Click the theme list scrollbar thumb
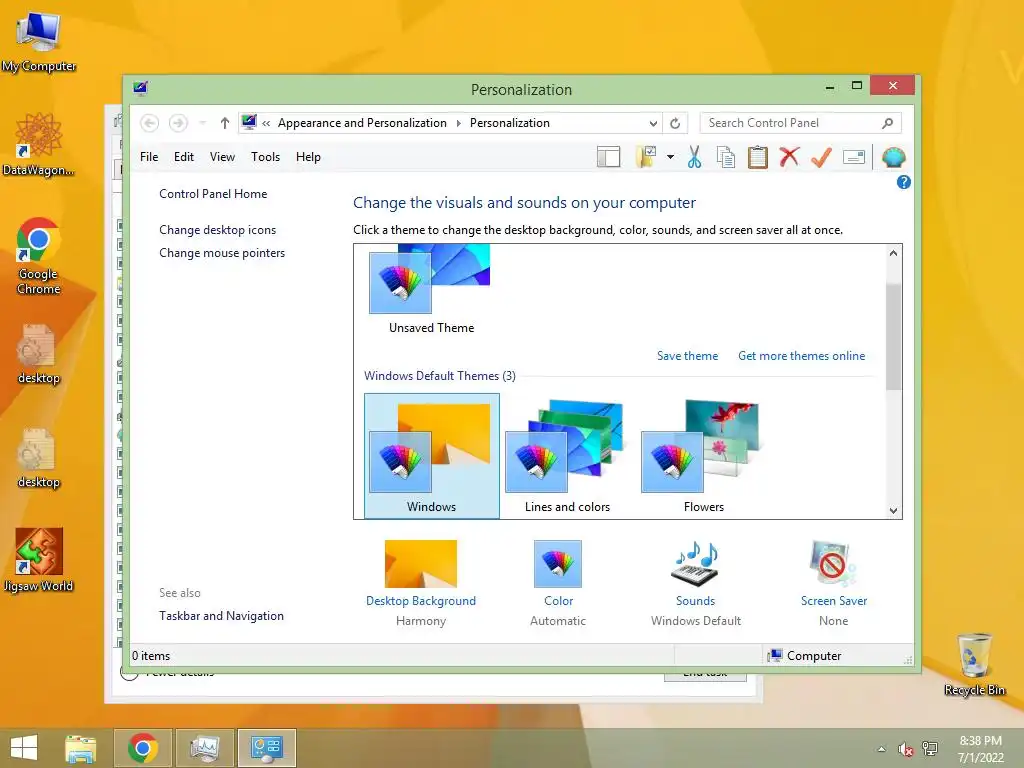This screenshot has height=768, width=1024. tap(893, 336)
